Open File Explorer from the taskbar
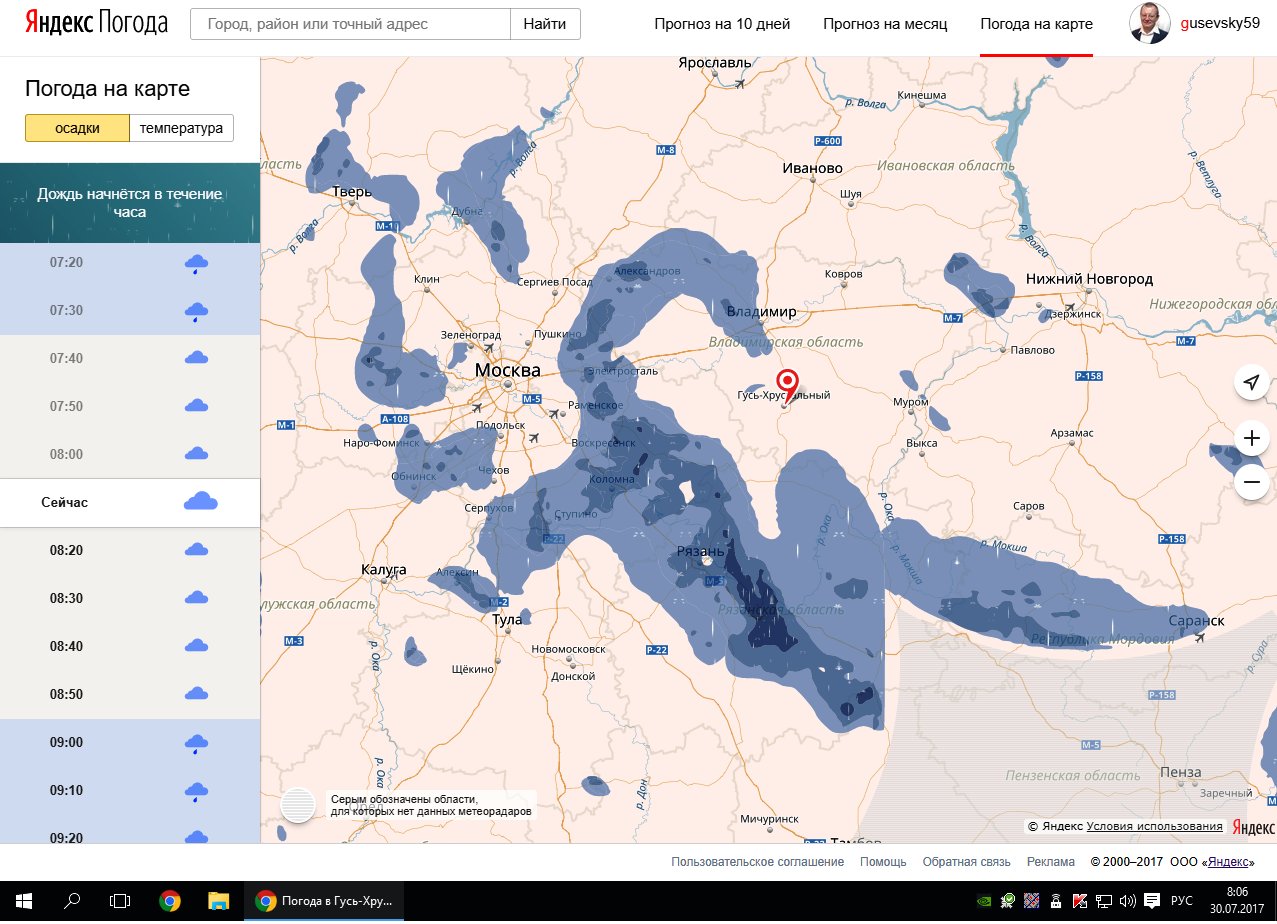Screen dimensions: 1277x924 [219, 901]
